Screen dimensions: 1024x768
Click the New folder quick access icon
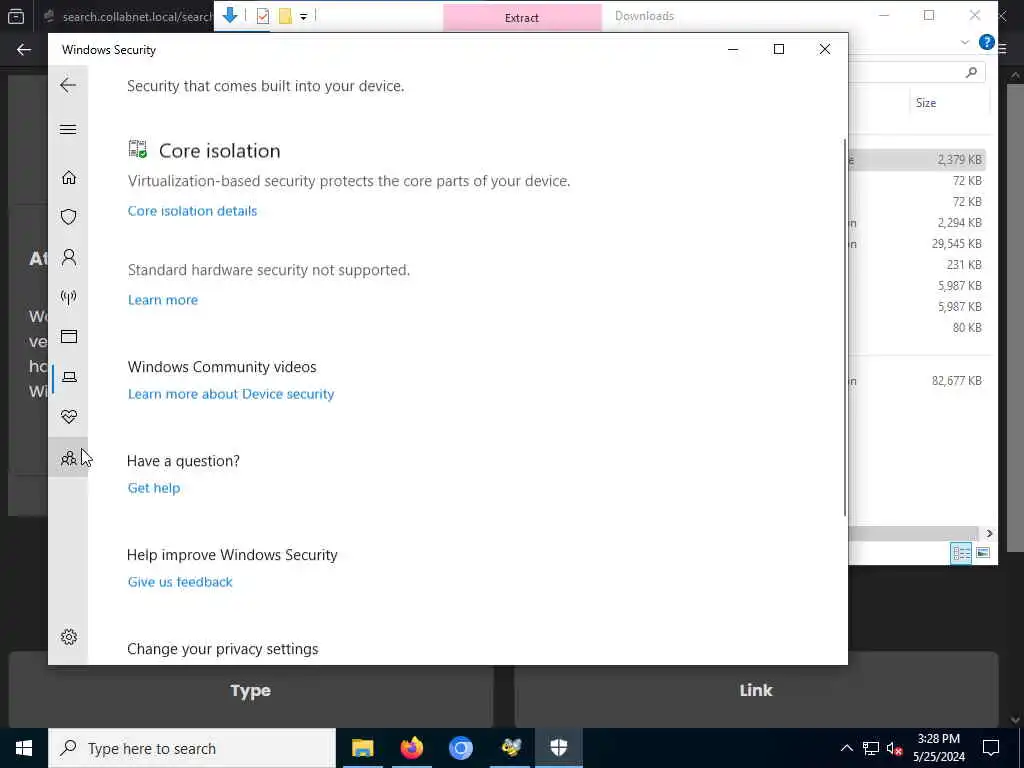point(285,16)
